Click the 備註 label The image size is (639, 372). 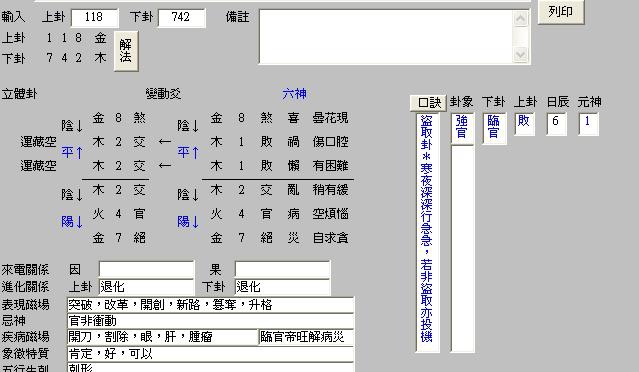click(x=237, y=17)
